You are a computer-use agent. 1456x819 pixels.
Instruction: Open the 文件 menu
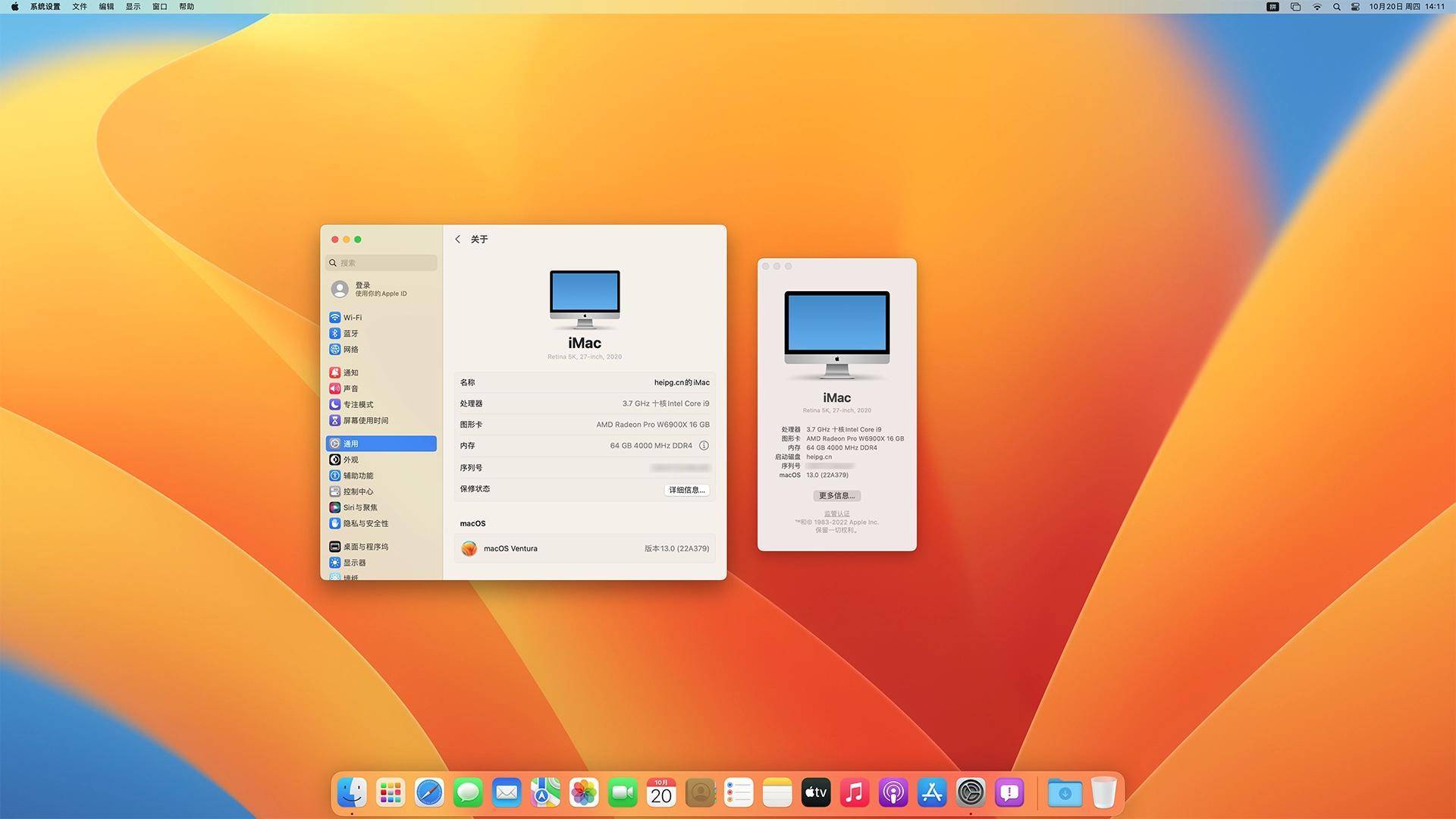click(x=80, y=7)
